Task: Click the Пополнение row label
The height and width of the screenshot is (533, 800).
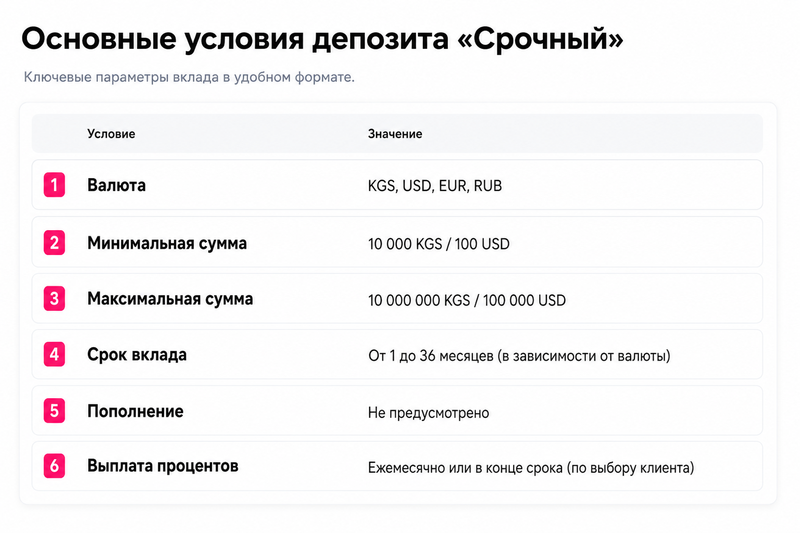Action: pos(135,411)
